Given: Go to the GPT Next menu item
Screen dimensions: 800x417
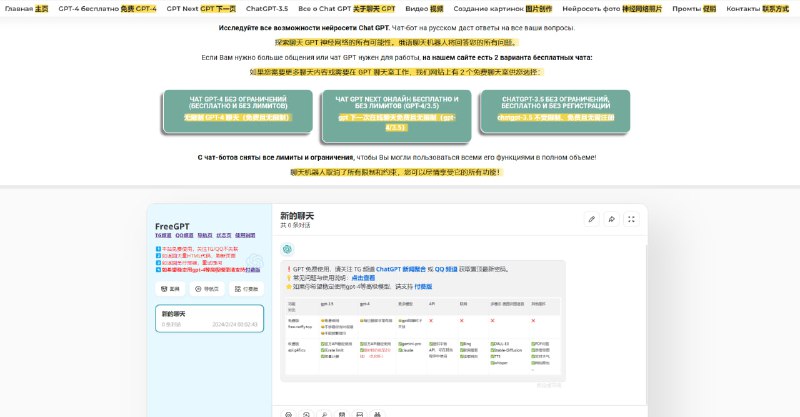Looking at the screenshot, I should (201, 9).
